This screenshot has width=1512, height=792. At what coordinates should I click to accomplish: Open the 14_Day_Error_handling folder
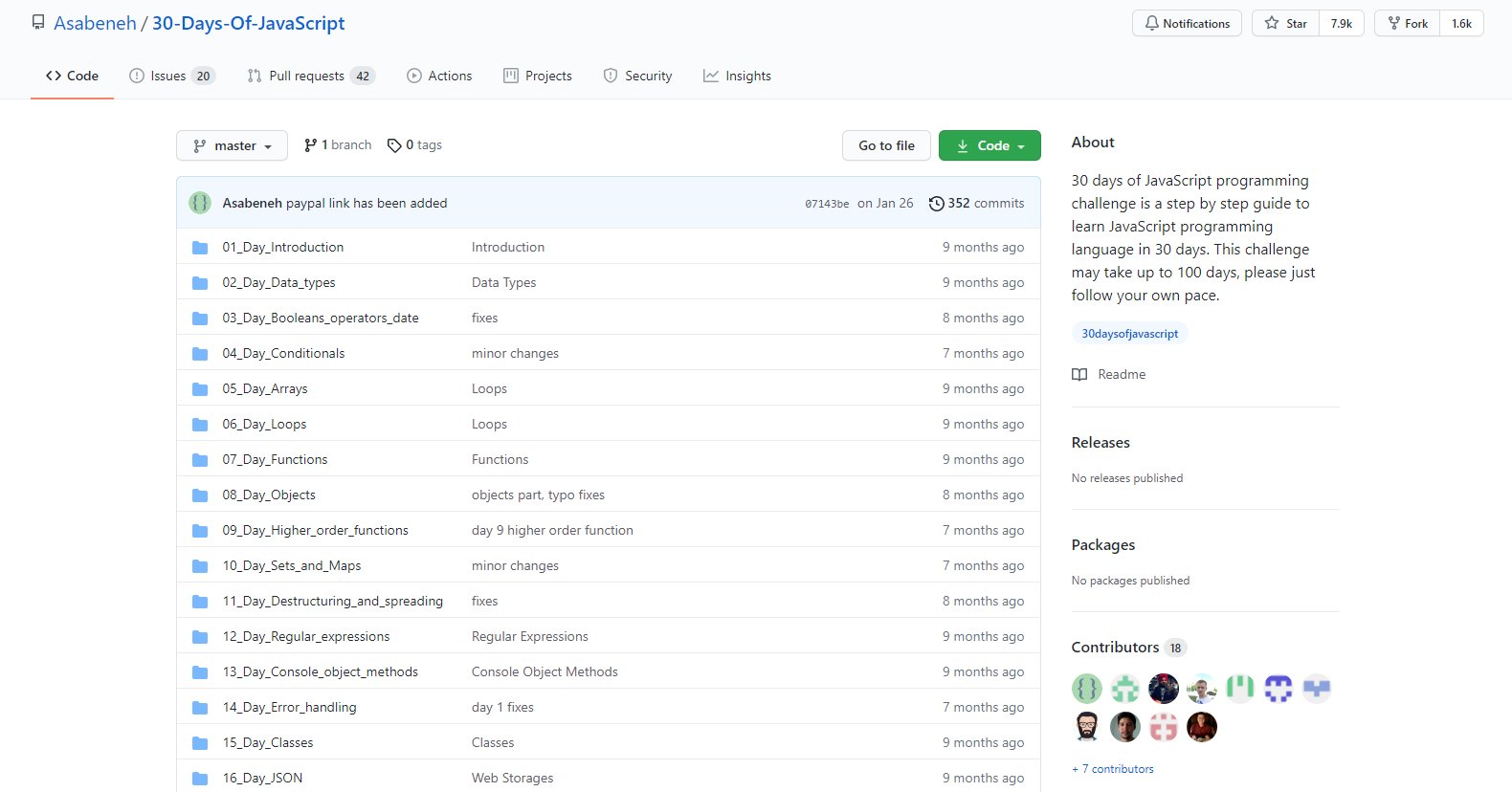(x=289, y=708)
